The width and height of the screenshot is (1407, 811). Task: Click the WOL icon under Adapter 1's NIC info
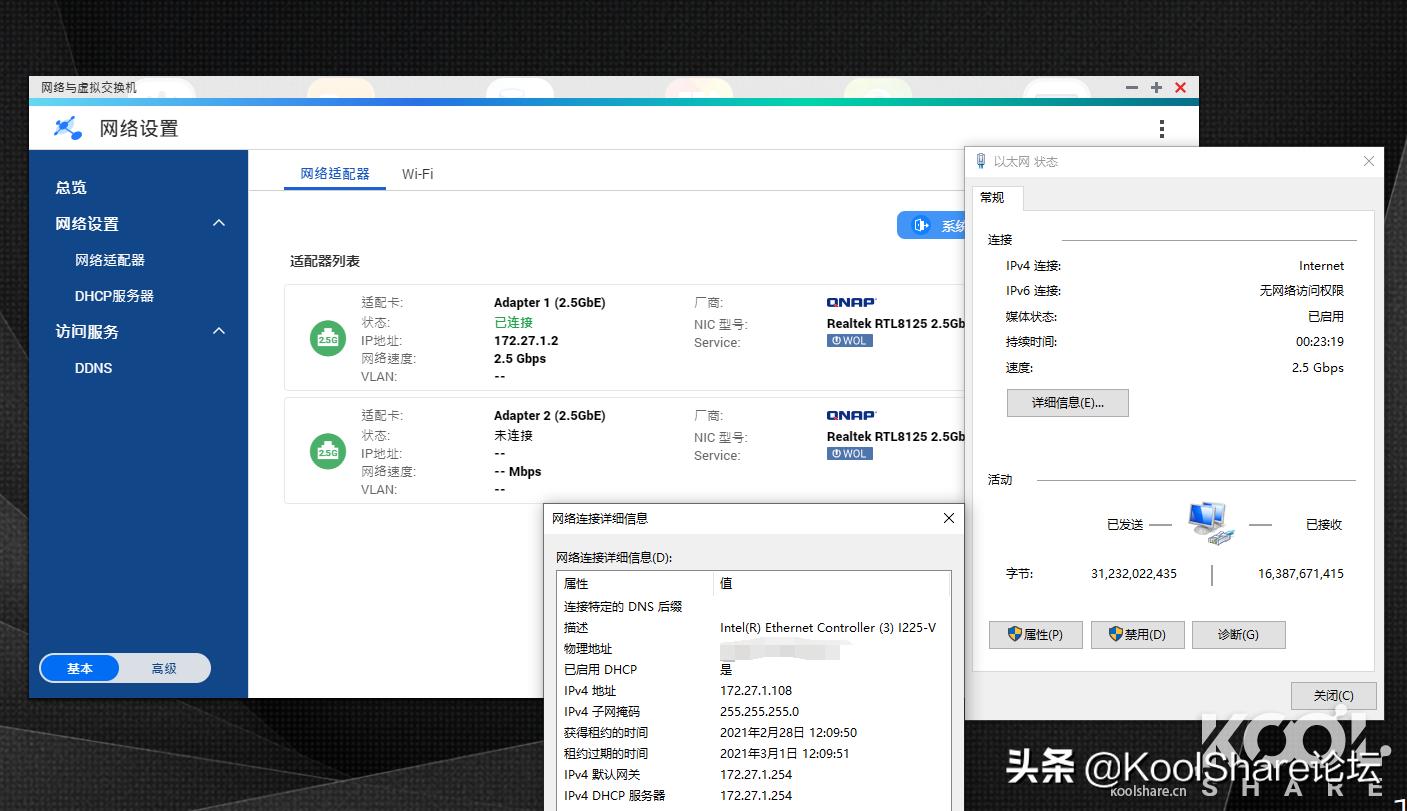[849, 340]
